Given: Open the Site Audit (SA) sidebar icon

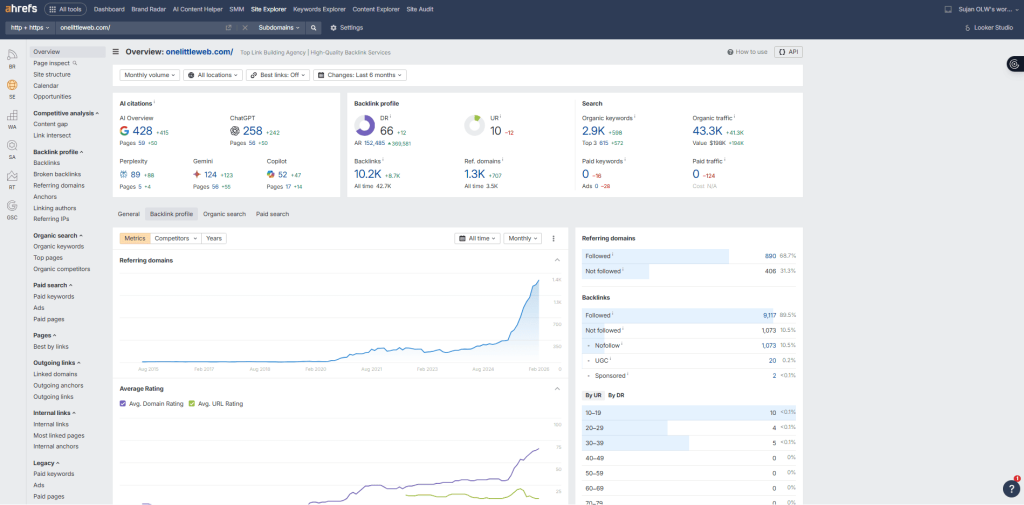Looking at the screenshot, I should pos(12,146).
